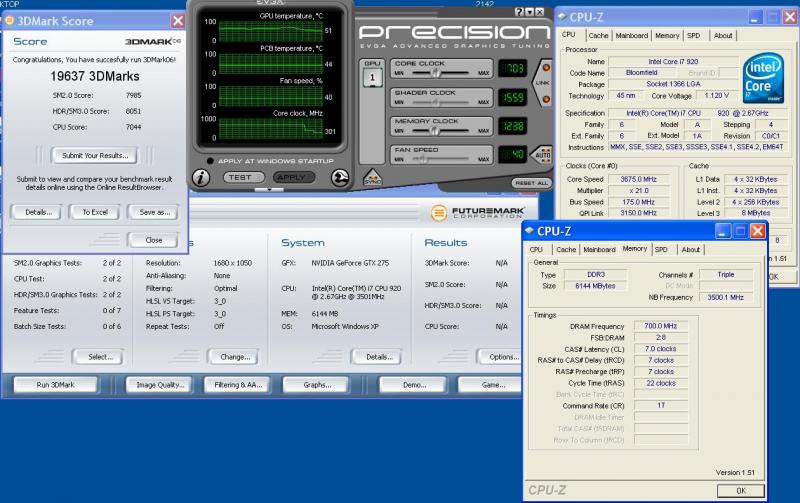Select Memory tab in rear CPU-Z window
Screen dimensions: 800x503
pos(667,35)
